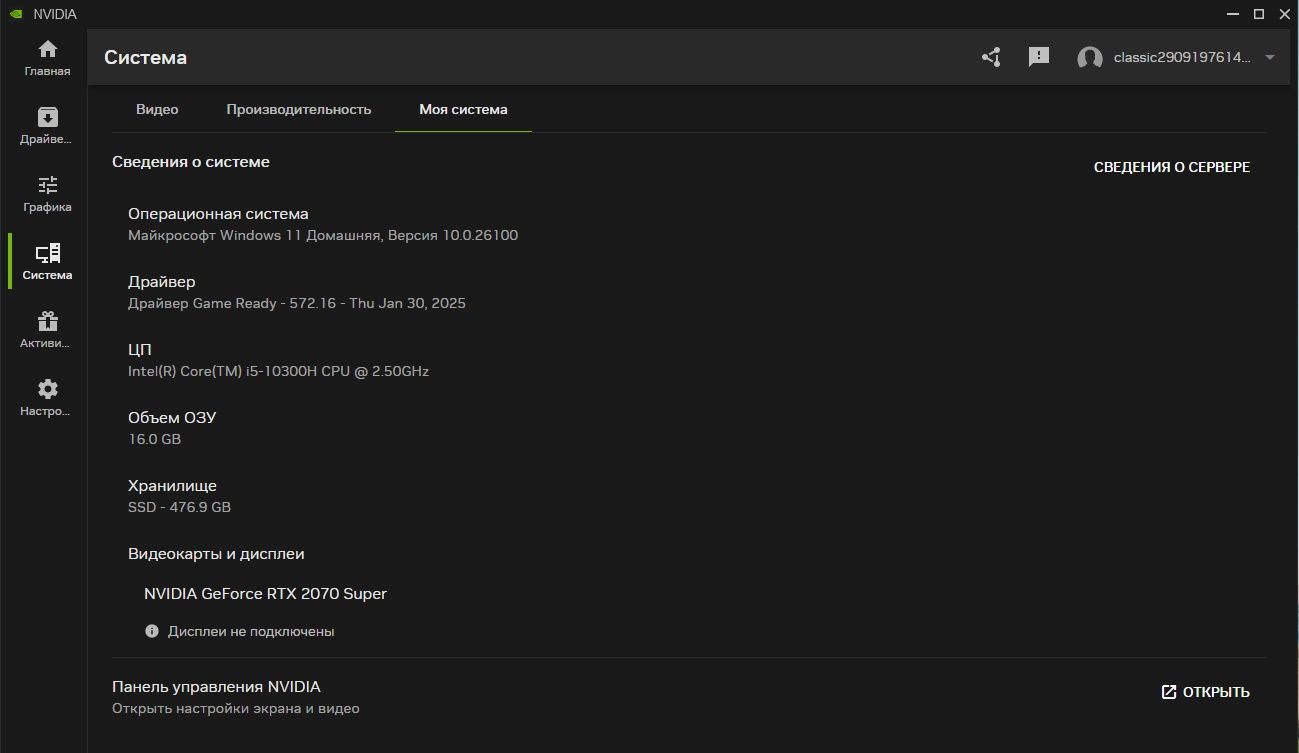The height and width of the screenshot is (753, 1299).
Task: Select the Система sidebar icon
Action: pyautogui.click(x=47, y=253)
